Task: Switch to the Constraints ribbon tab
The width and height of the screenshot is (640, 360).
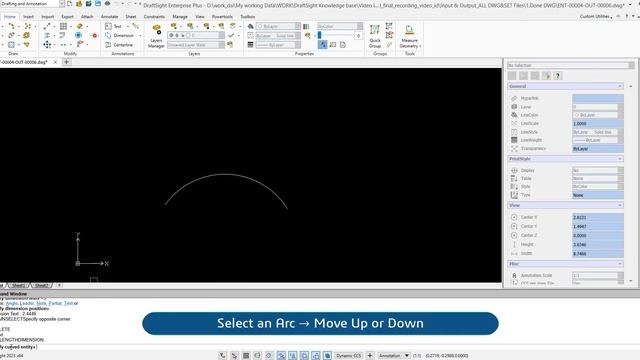Action: [154, 17]
